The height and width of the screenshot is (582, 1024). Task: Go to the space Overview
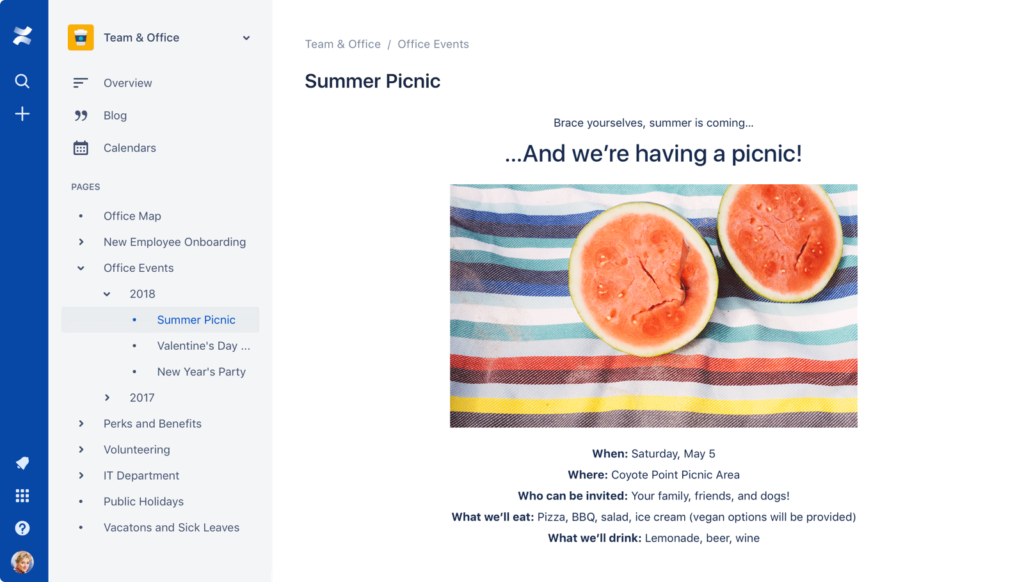point(127,83)
